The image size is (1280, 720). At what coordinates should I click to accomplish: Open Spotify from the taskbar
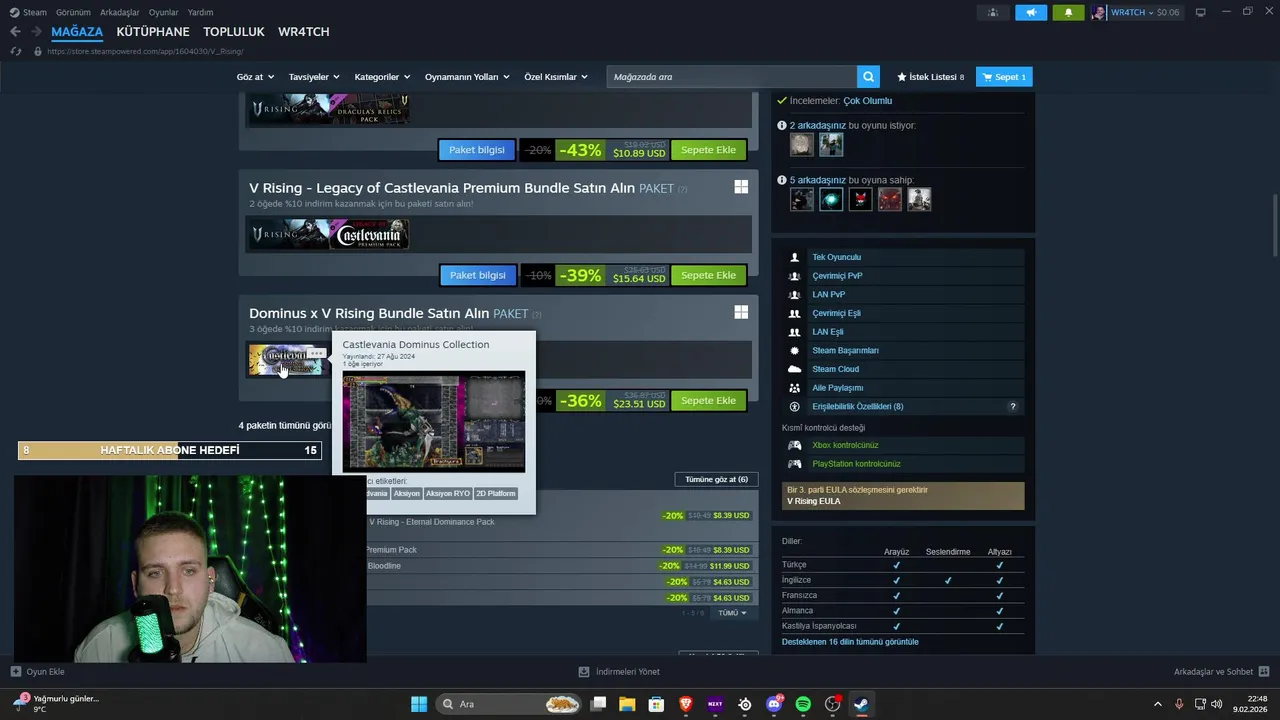[803, 704]
